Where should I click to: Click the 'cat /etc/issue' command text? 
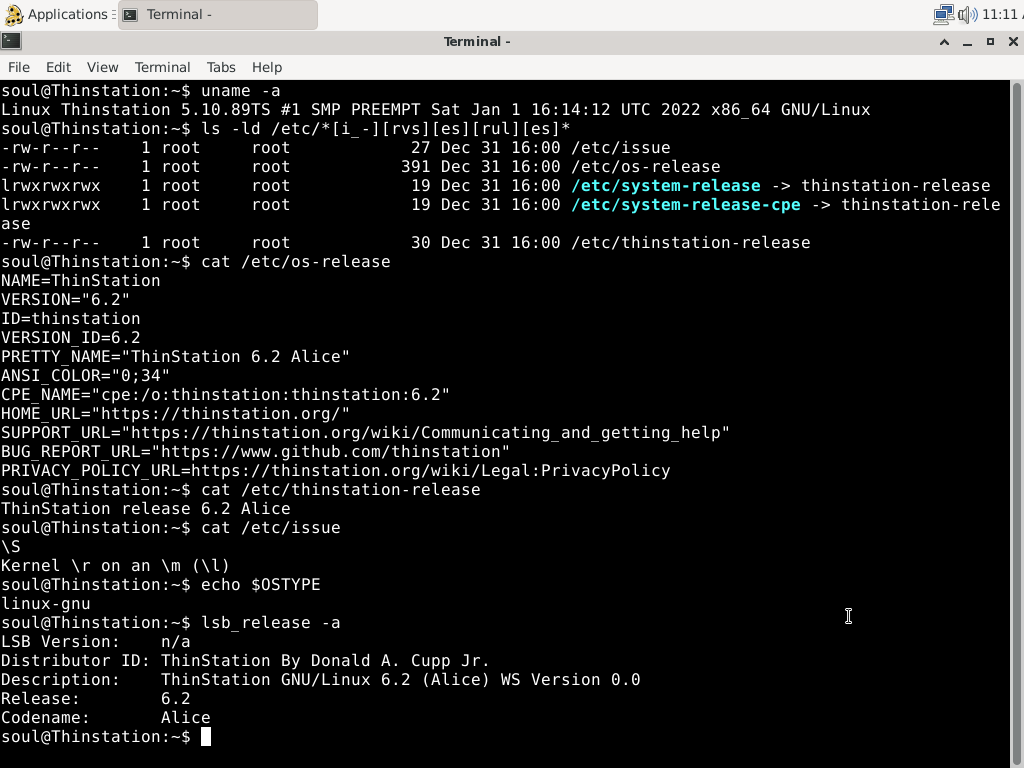[270, 528]
